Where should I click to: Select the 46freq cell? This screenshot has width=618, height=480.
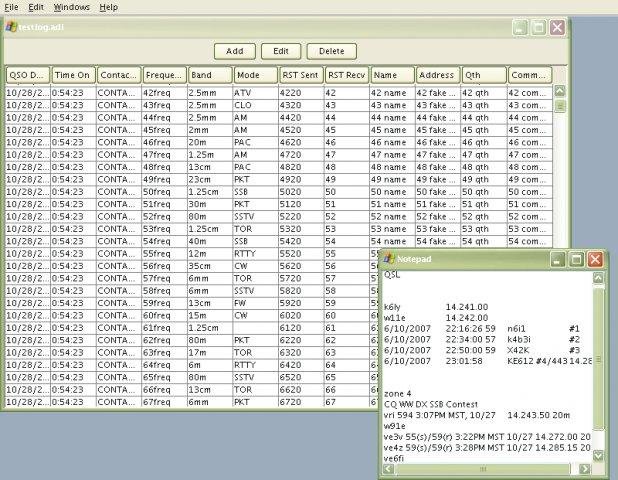pos(164,142)
